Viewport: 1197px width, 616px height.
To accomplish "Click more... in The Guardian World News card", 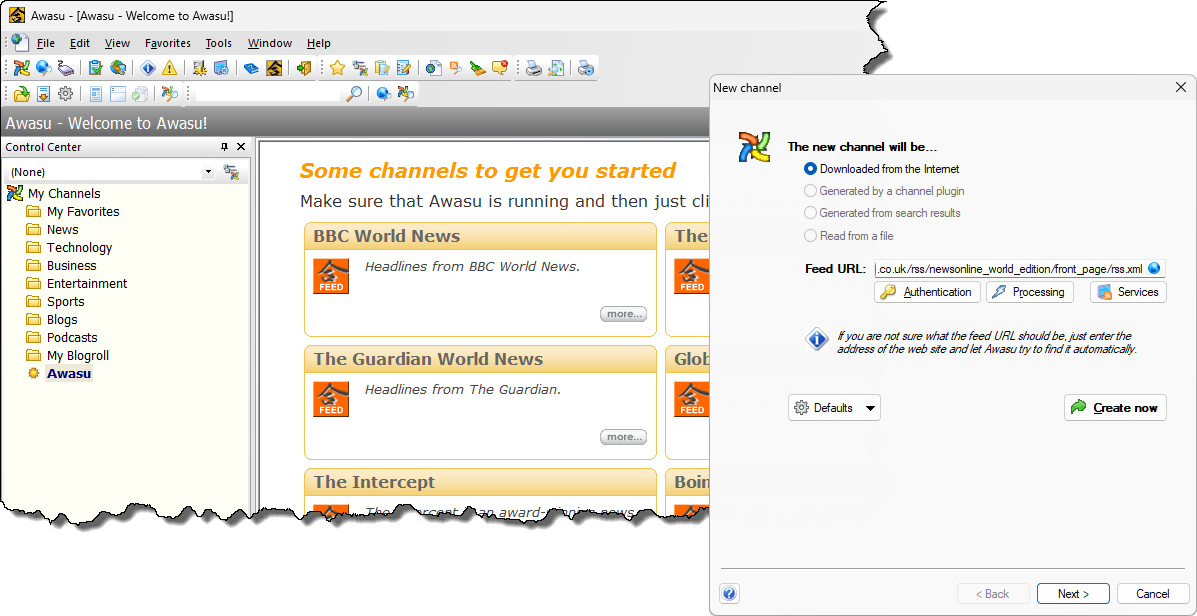I will [x=623, y=437].
